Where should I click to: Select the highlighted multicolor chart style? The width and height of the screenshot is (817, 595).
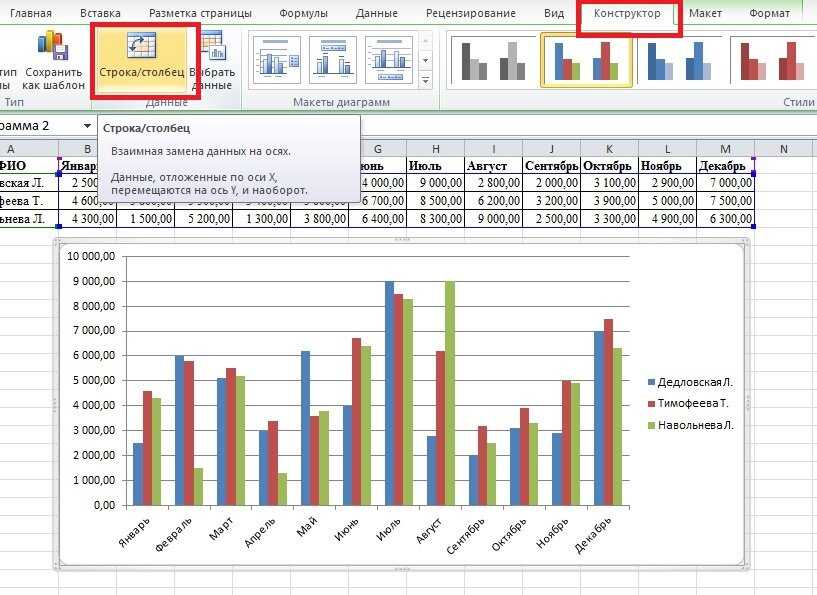[x=586, y=60]
